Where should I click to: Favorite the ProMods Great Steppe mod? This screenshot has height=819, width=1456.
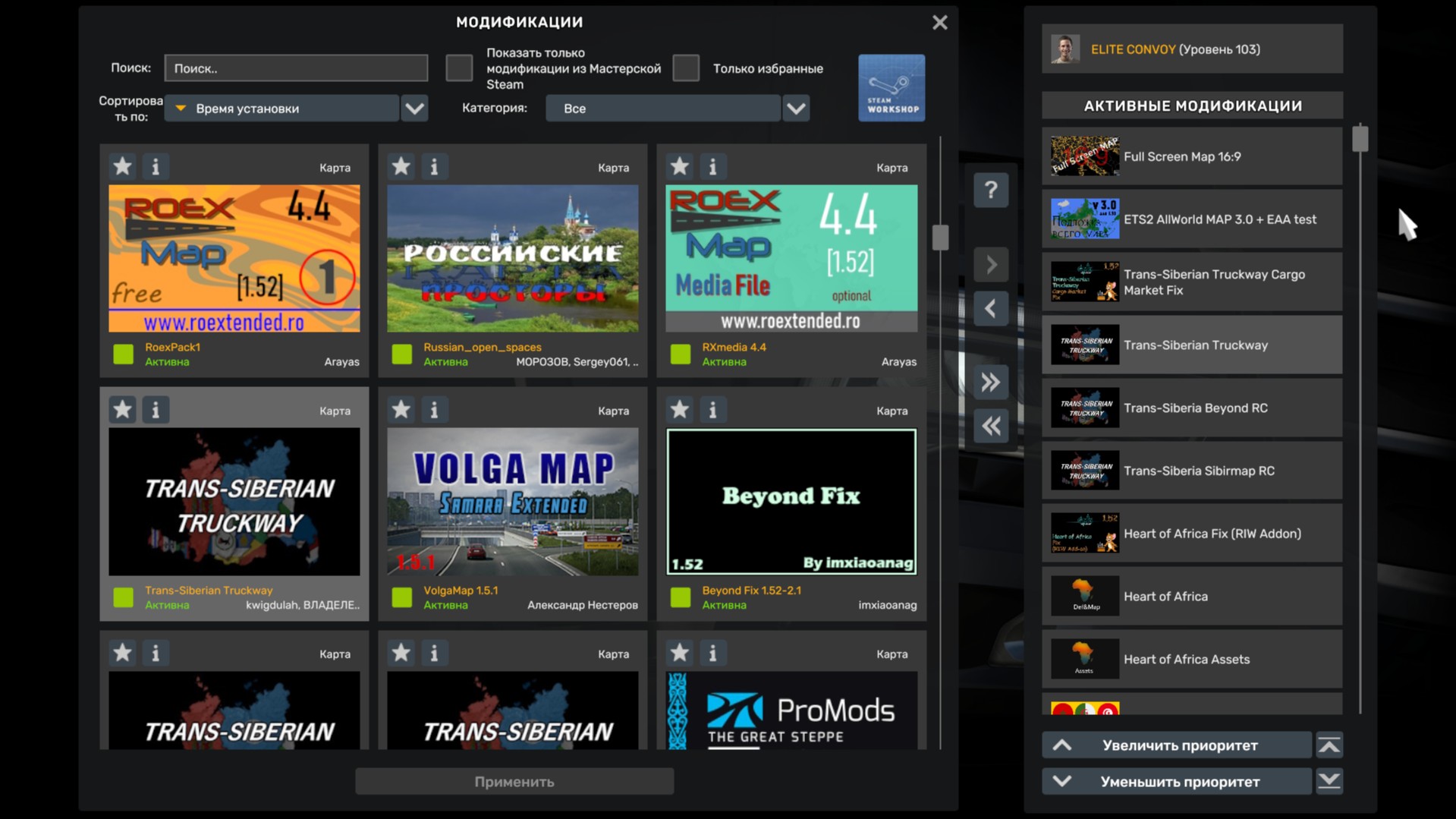679,653
